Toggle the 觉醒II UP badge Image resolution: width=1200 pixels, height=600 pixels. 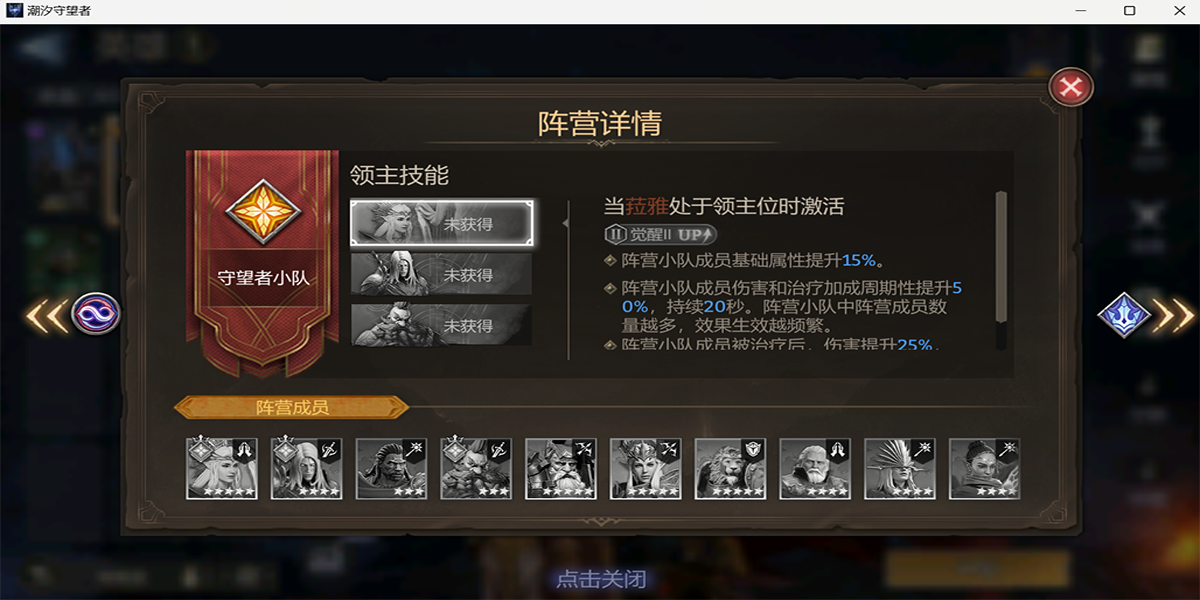(x=660, y=234)
